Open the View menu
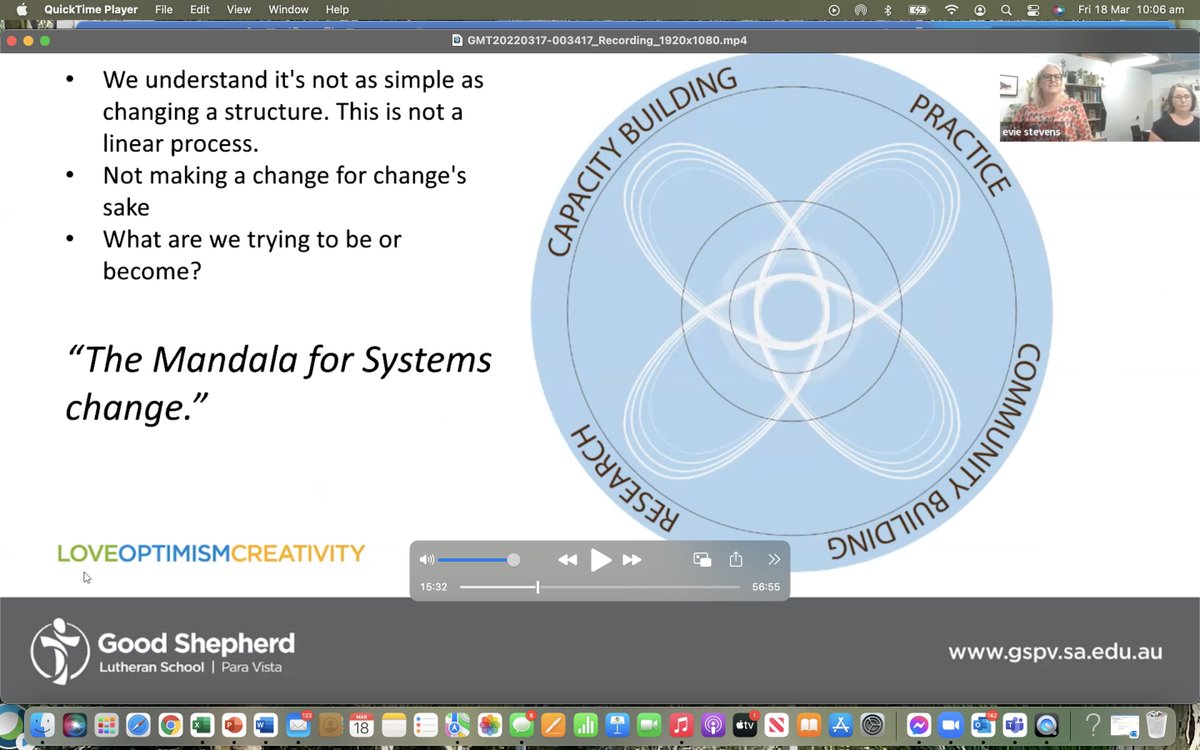This screenshot has height=750, width=1200. tap(239, 10)
